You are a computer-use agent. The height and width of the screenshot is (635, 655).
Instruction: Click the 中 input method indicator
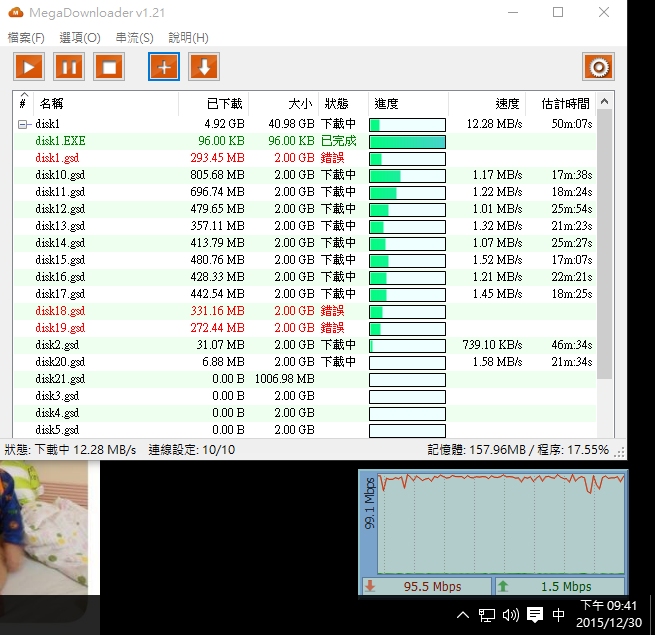coord(559,615)
